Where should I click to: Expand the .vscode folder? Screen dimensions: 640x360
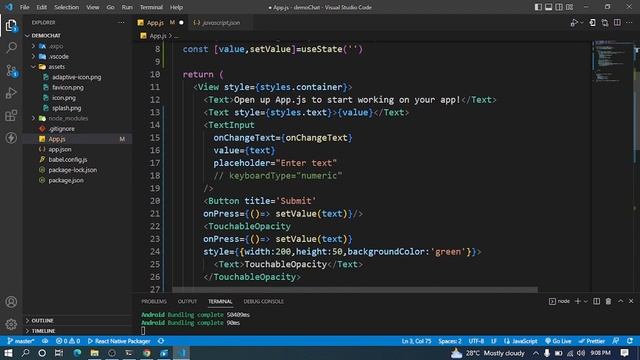point(78,56)
